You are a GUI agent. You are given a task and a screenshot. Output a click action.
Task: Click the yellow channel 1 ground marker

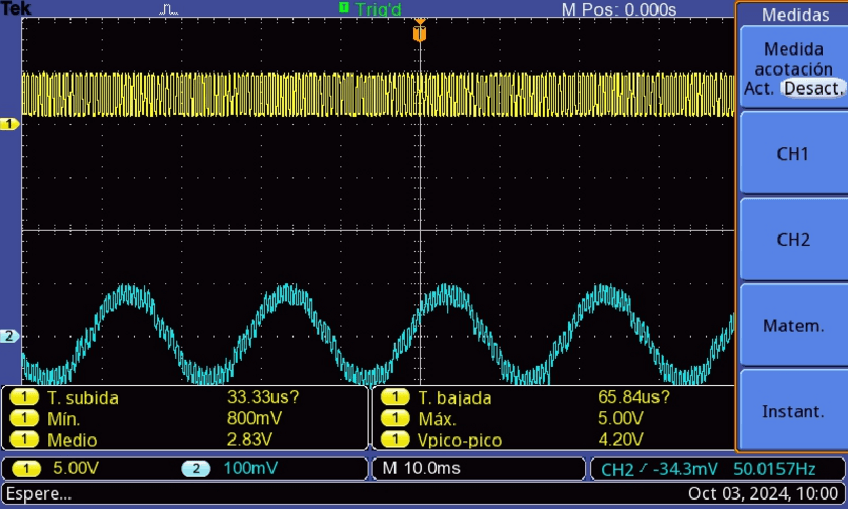pos(10,124)
